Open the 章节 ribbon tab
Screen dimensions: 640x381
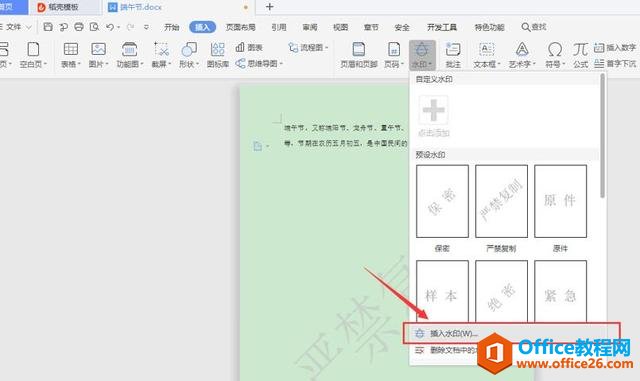coord(371,27)
